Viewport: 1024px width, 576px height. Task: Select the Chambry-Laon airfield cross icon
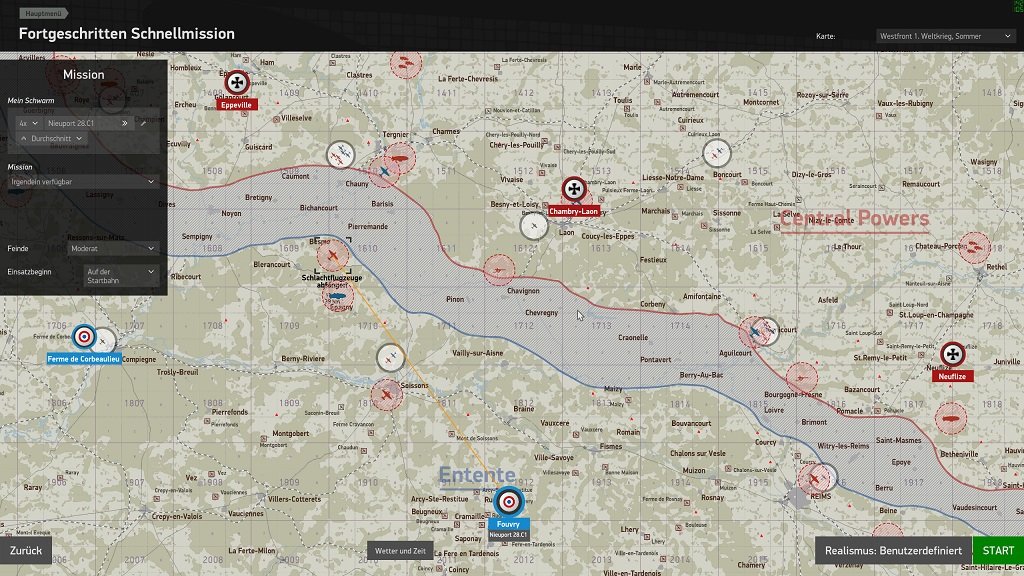[x=573, y=189]
